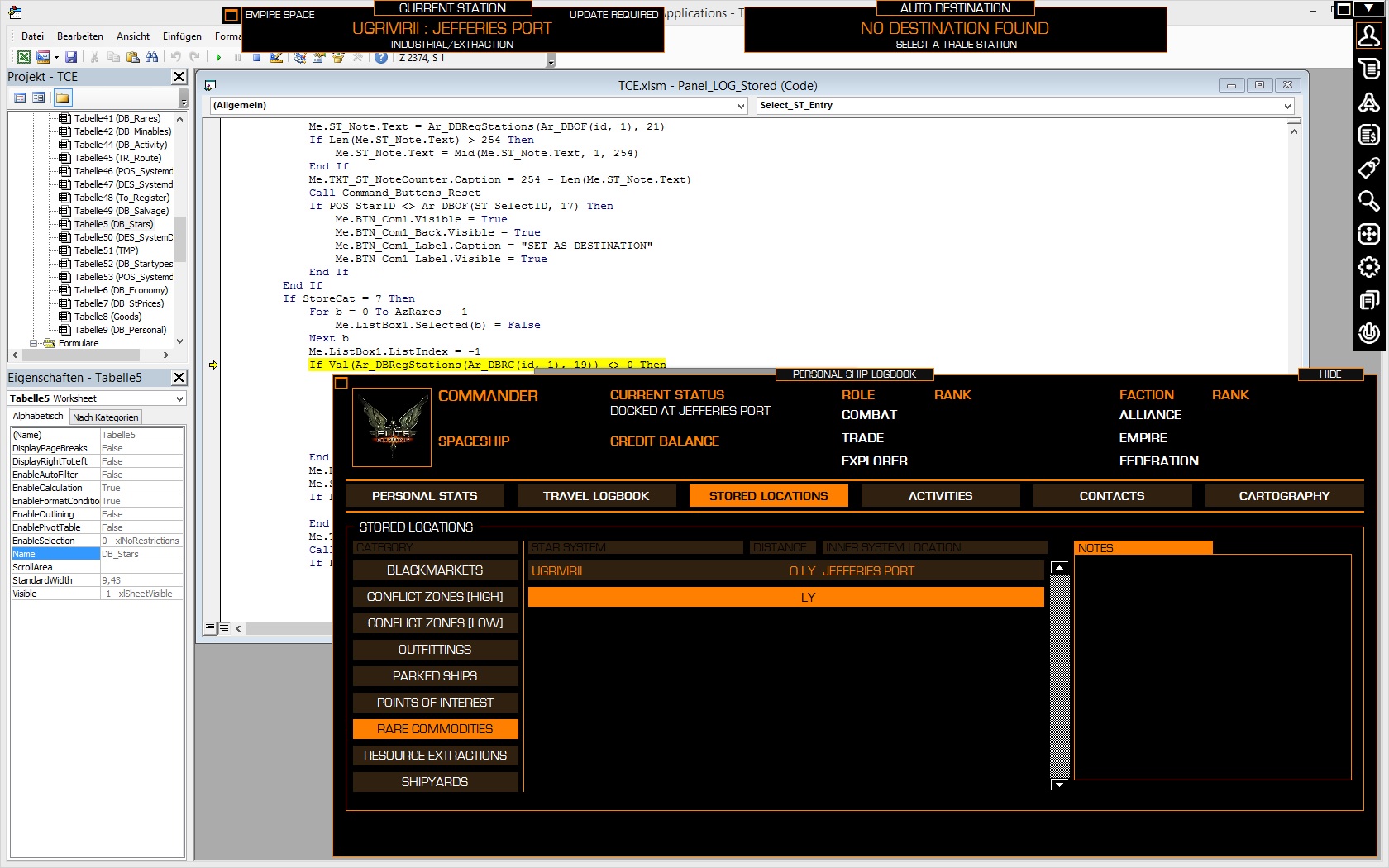Click the stacked documents sidebar icon
The image size is (1389, 868).
(x=1369, y=300)
